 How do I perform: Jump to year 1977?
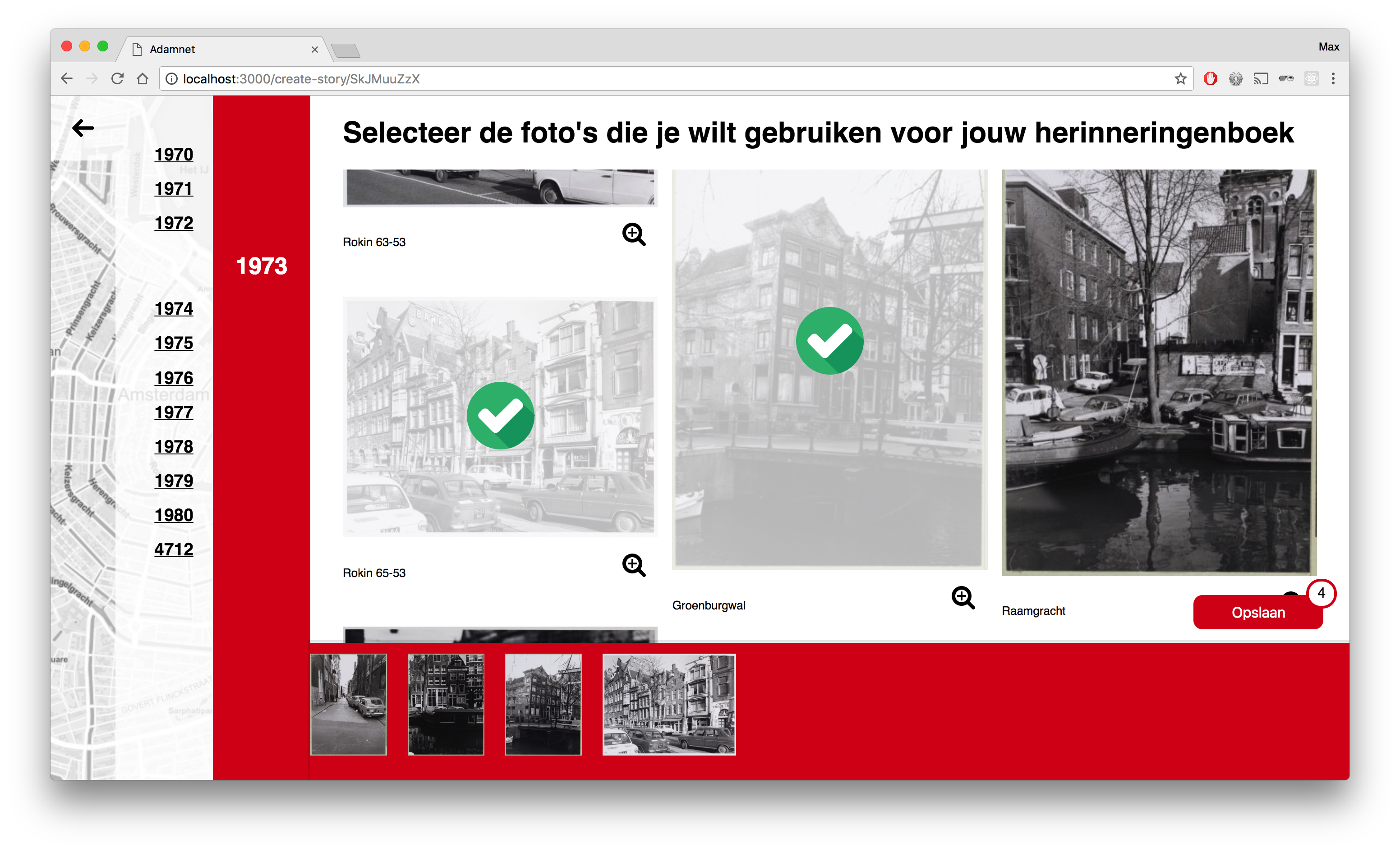pos(174,412)
